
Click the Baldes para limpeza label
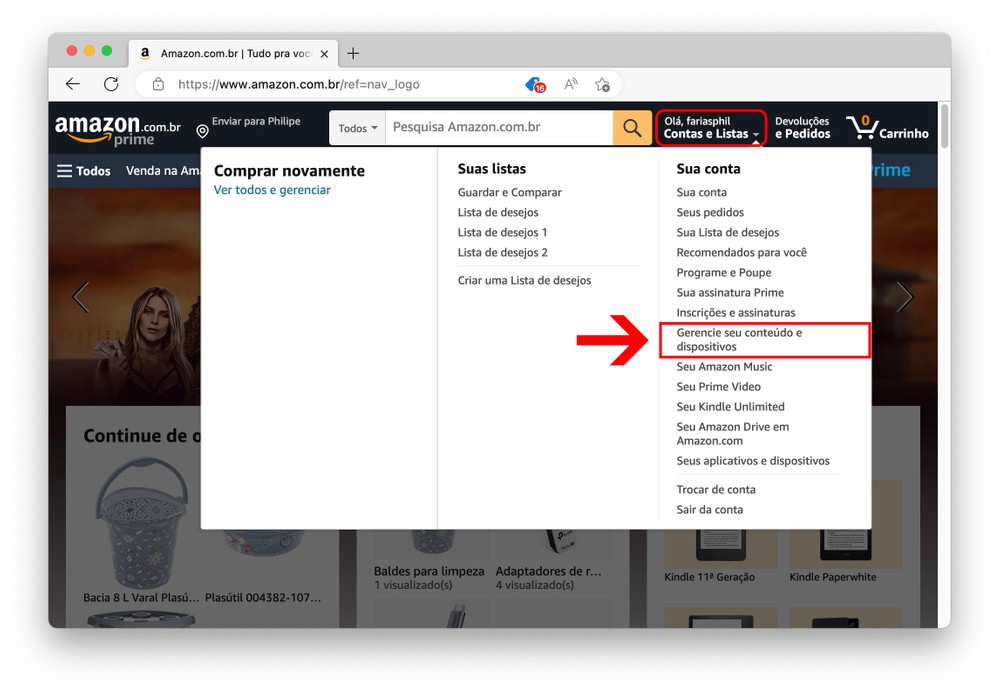429,571
